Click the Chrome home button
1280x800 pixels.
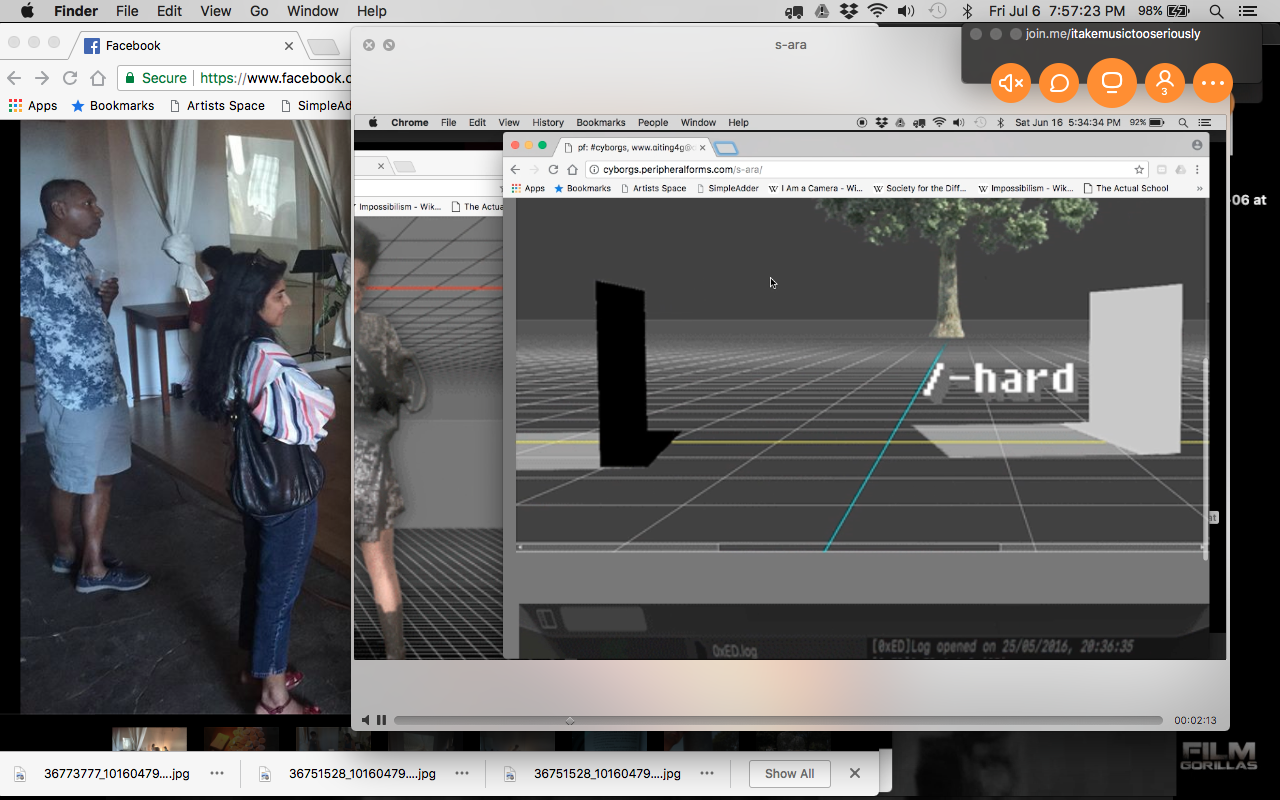click(x=98, y=78)
